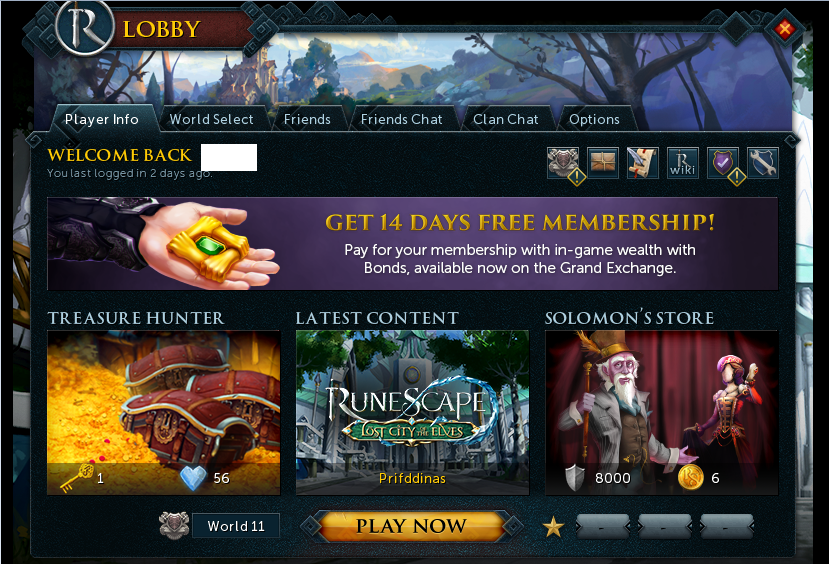Click the purple security shield checkmark icon

click(723, 162)
